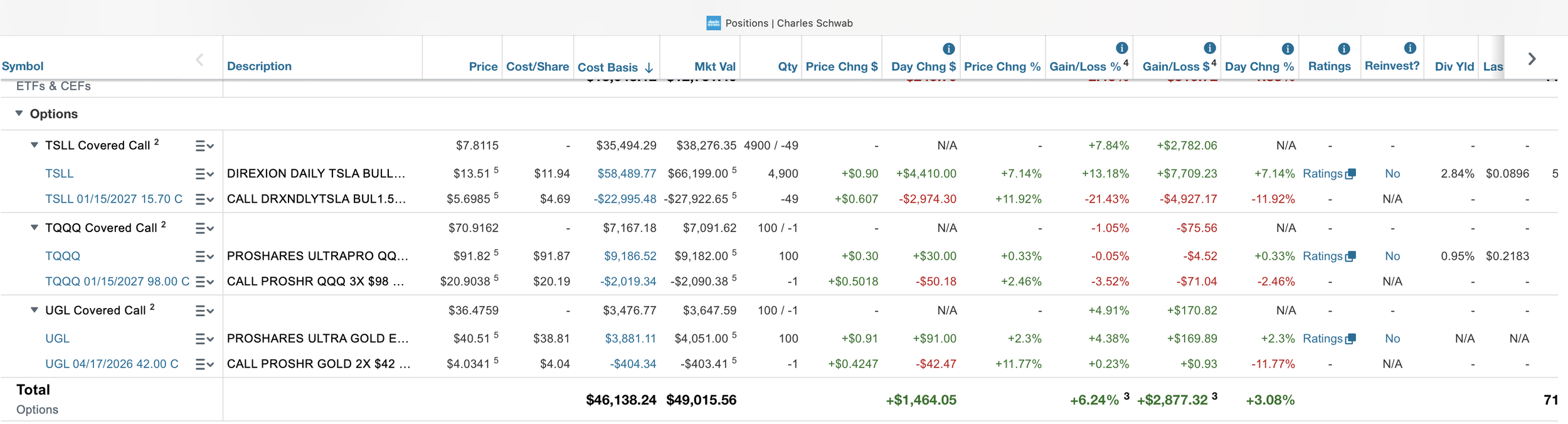
Task: Sort by Price Chng $ column header
Action: (x=842, y=66)
